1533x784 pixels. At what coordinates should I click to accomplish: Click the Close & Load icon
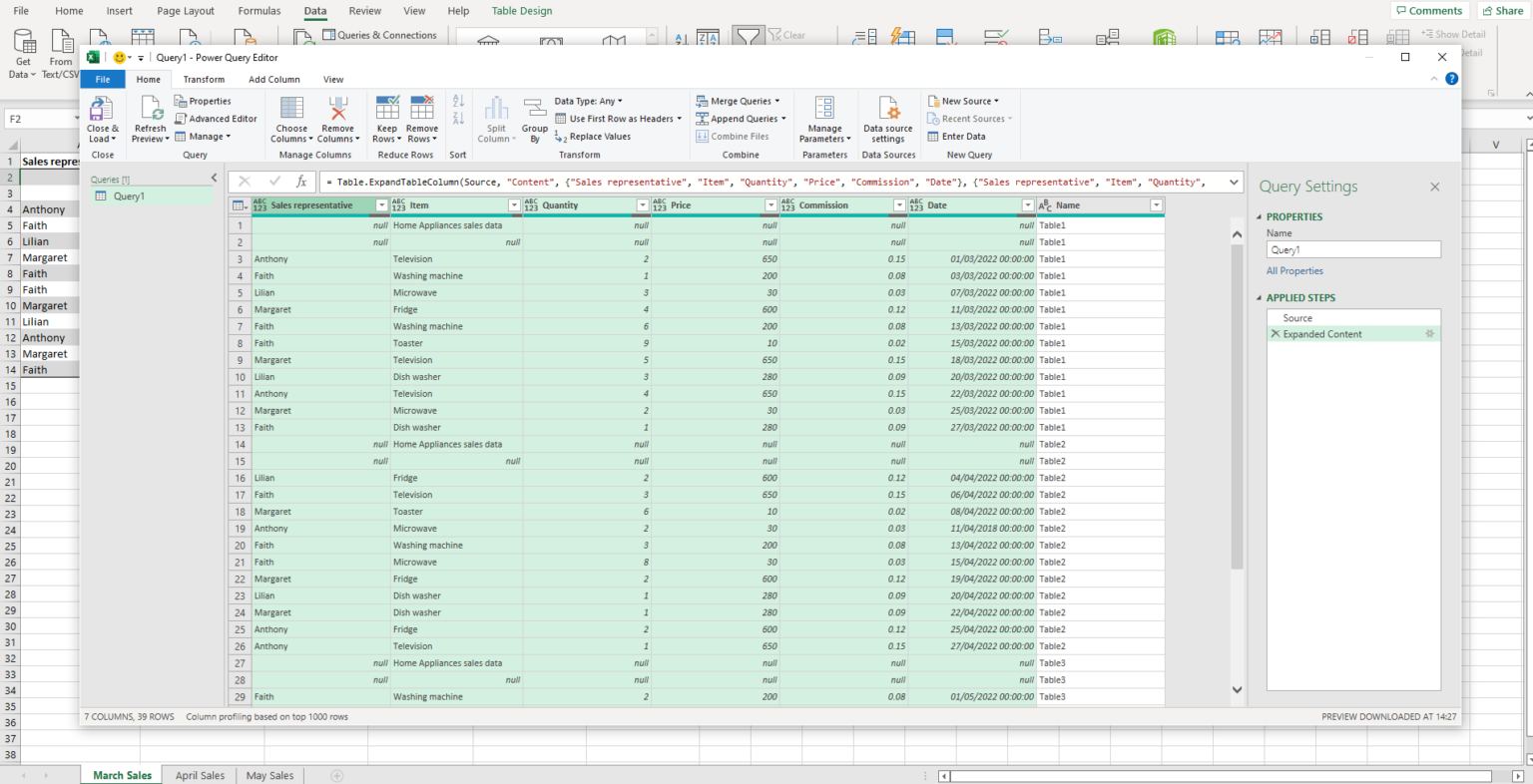coord(102,109)
